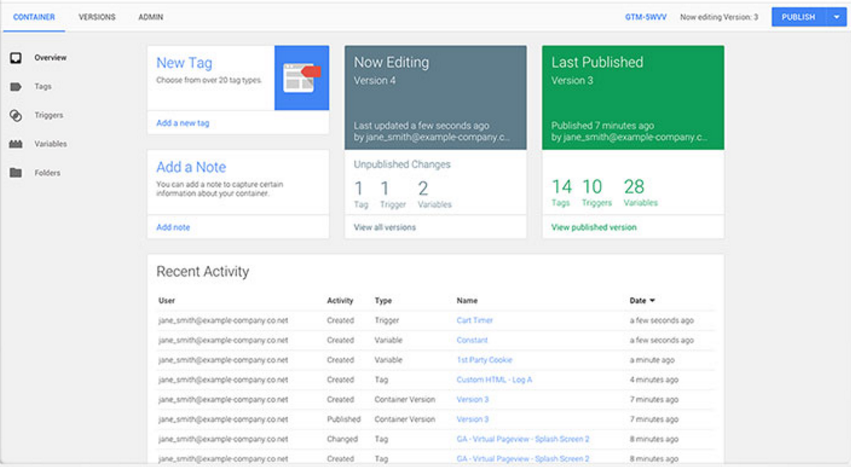The image size is (851, 467).
Task: Click the Published activity cell
Action: (344, 419)
